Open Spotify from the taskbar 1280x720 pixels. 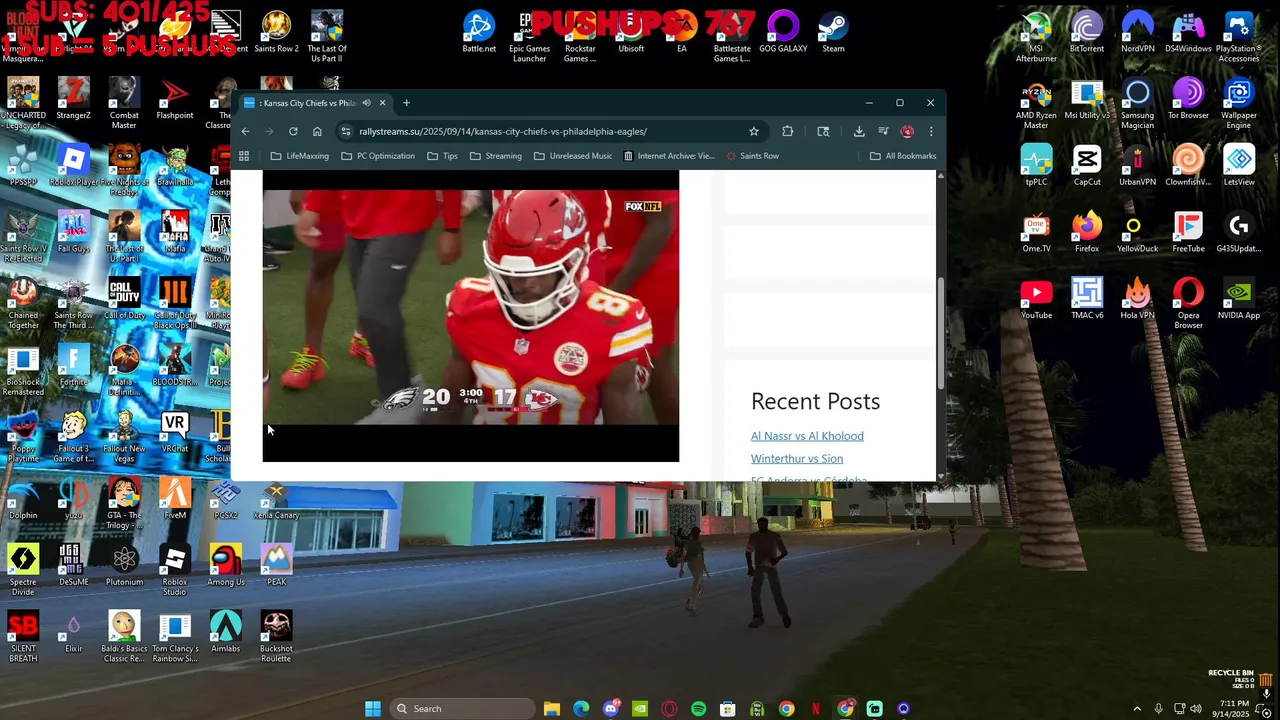coord(699,709)
